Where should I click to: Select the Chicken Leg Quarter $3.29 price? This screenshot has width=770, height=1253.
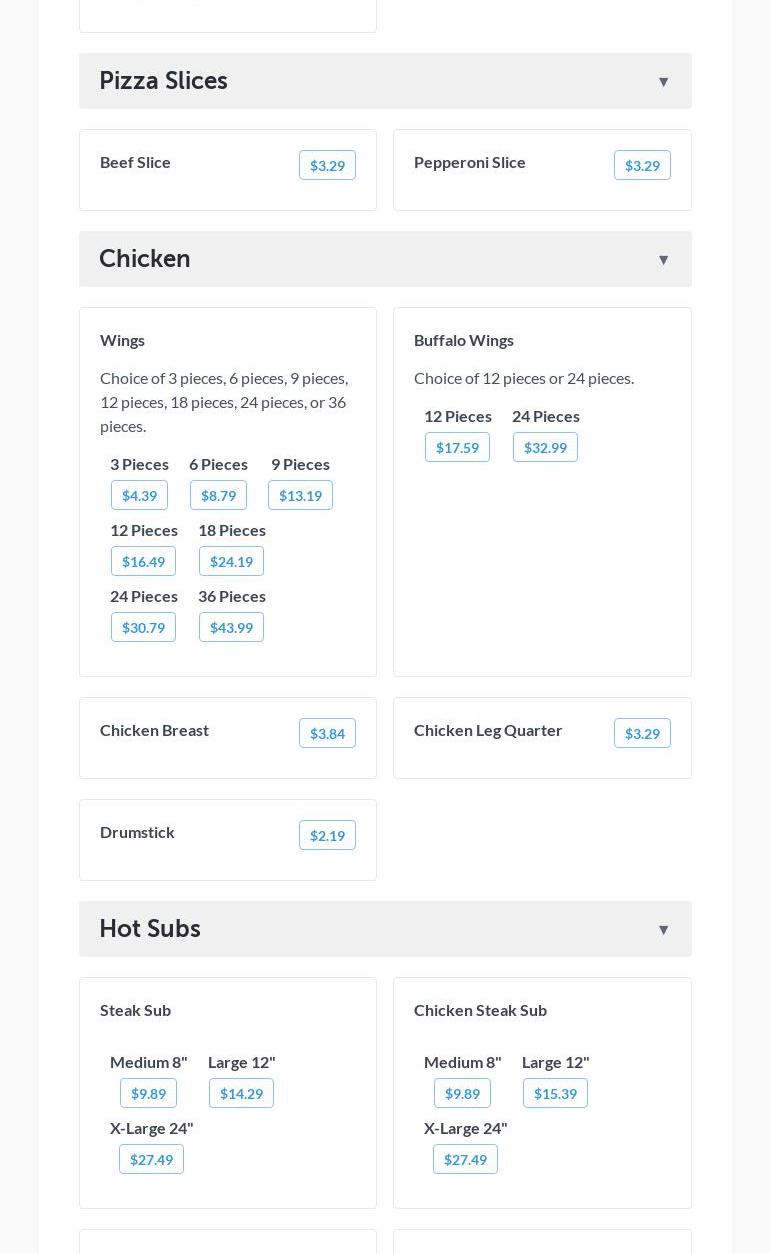coord(642,734)
